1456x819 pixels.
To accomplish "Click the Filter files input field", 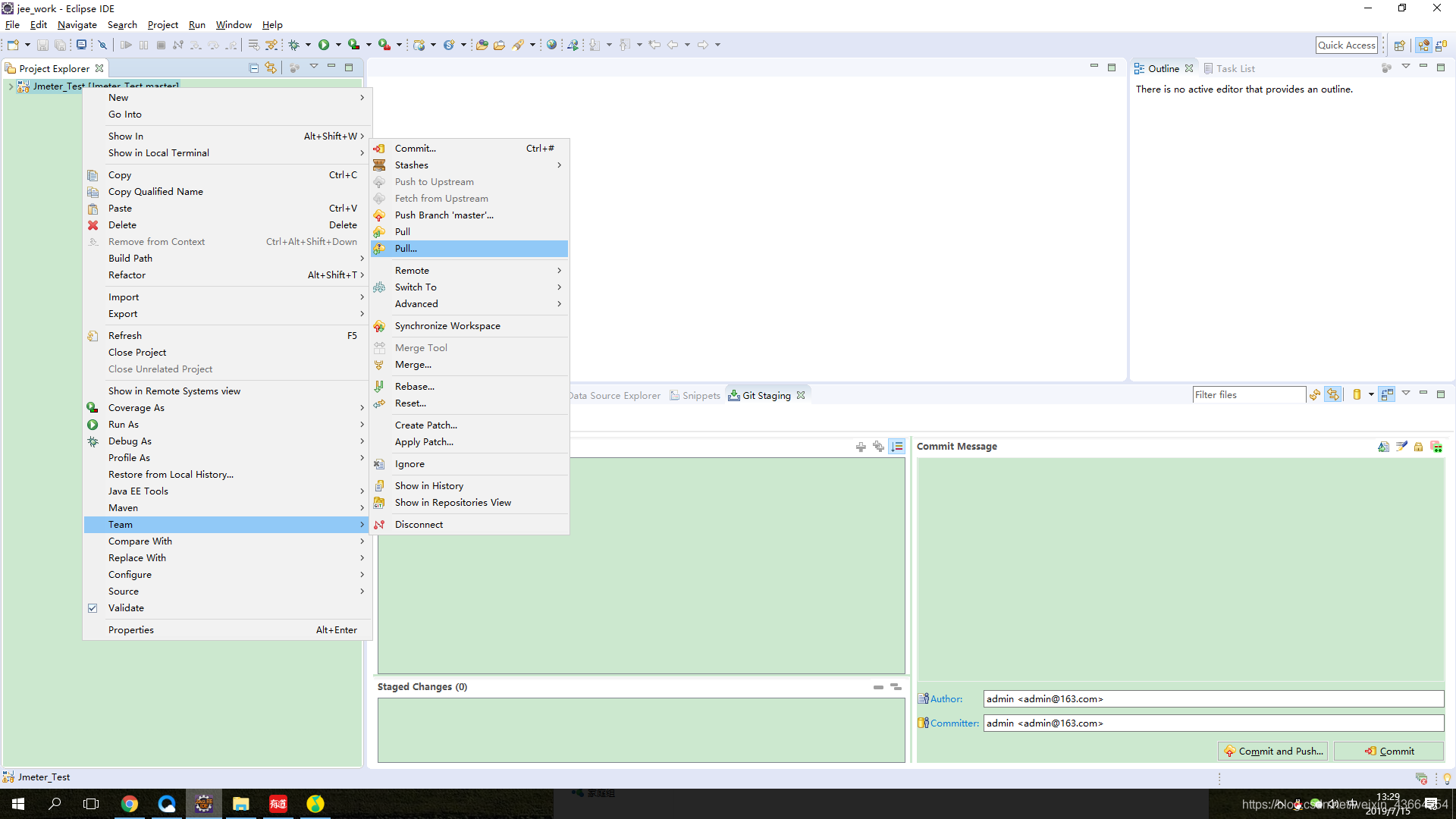I will pos(1248,394).
